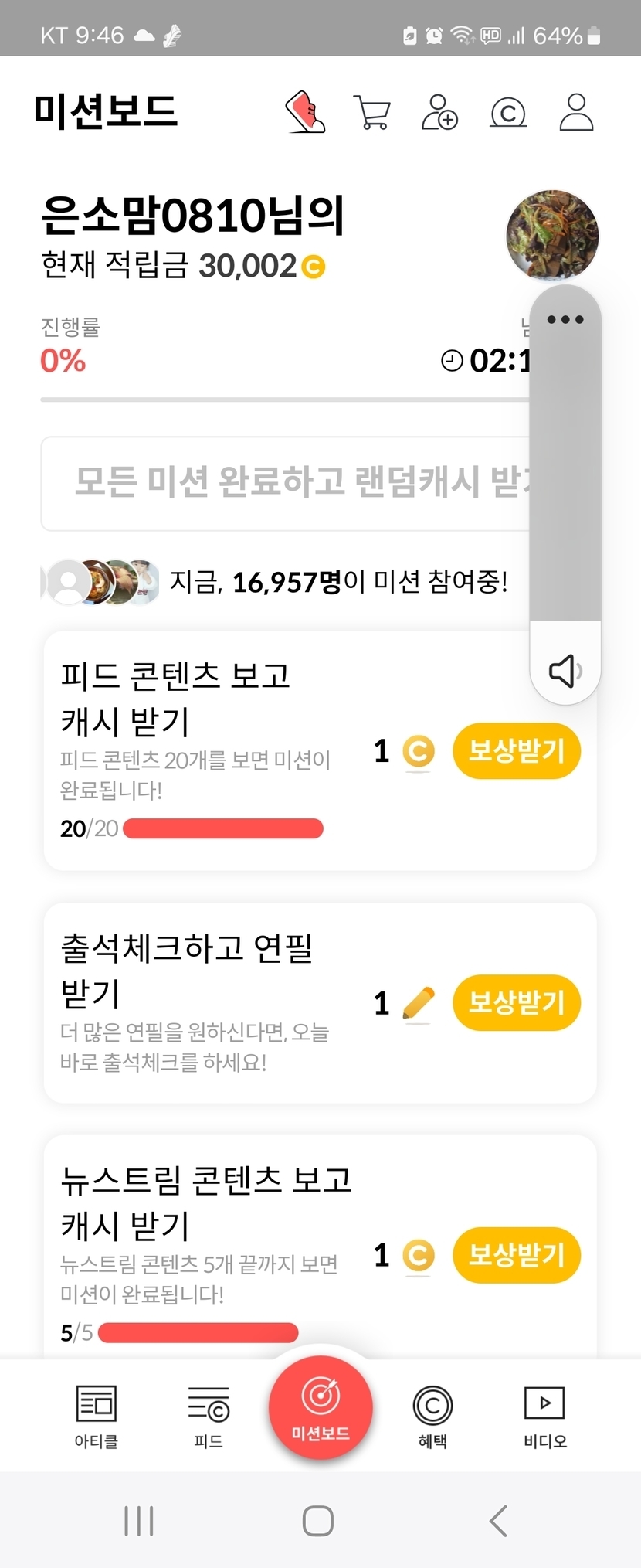Open my profile page icon
The height and width of the screenshot is (1568, 641).
[x=576, y=113]
